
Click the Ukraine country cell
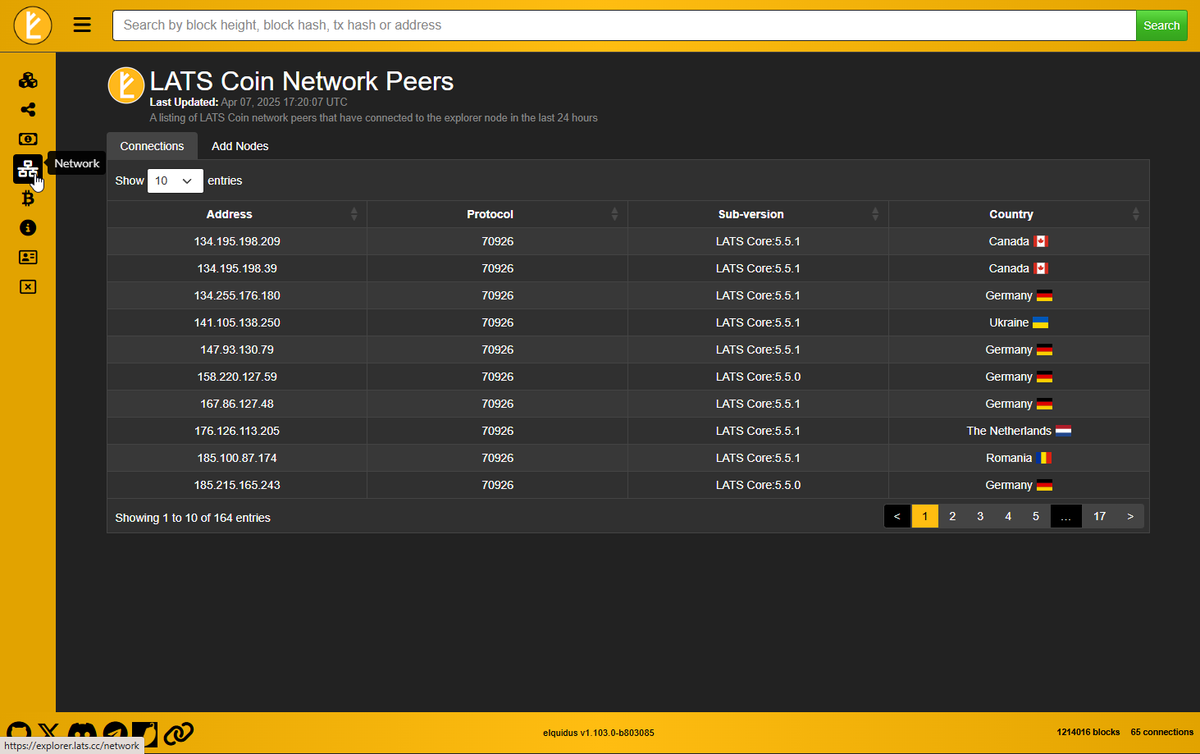1019,322
